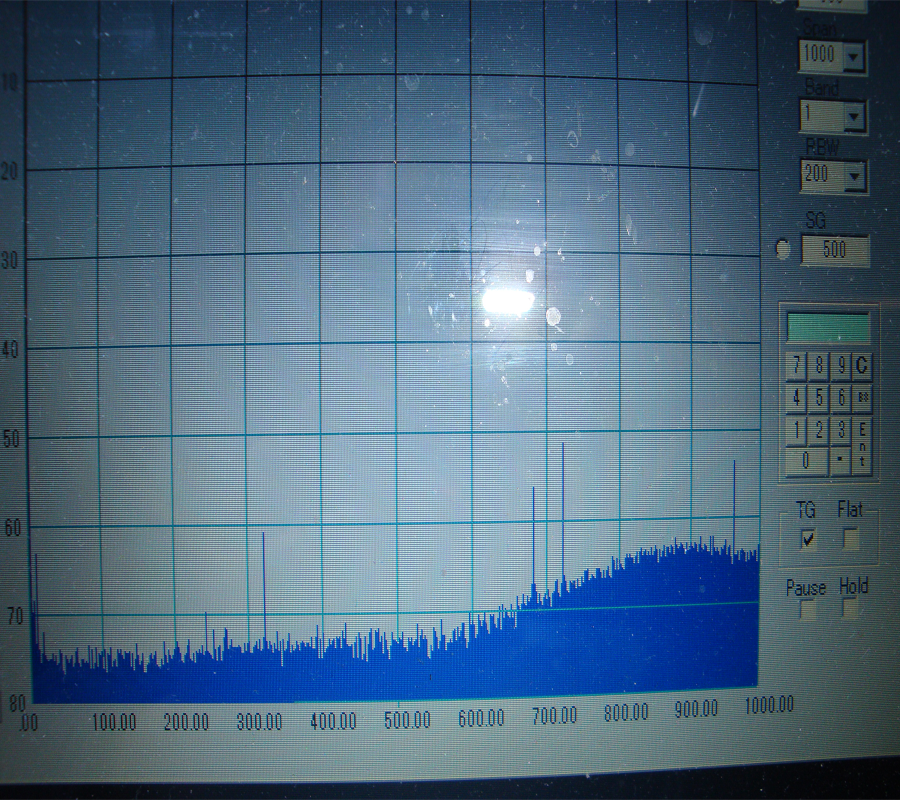900x800 pixels.
Task: Uncheck the TG checkbox
Action: pos(808,540)
